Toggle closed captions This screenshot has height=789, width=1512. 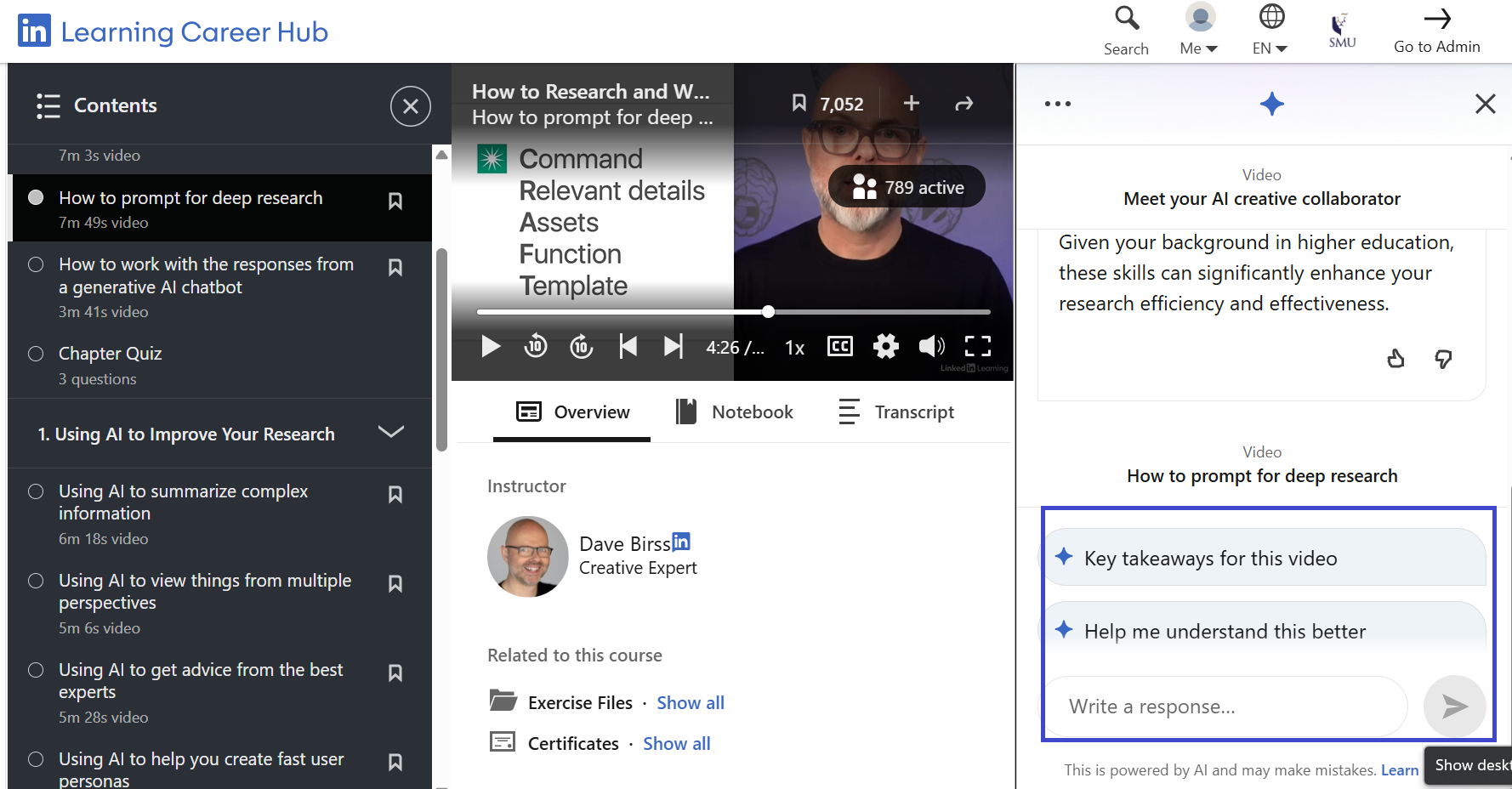(839, 346)
